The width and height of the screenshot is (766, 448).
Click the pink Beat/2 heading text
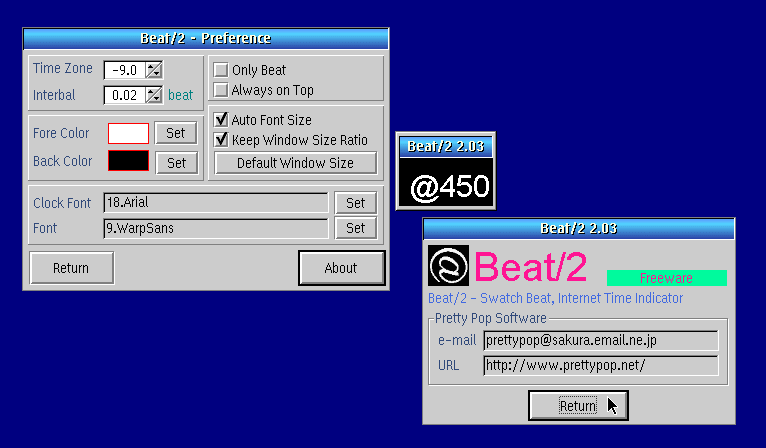pos(530,267)
